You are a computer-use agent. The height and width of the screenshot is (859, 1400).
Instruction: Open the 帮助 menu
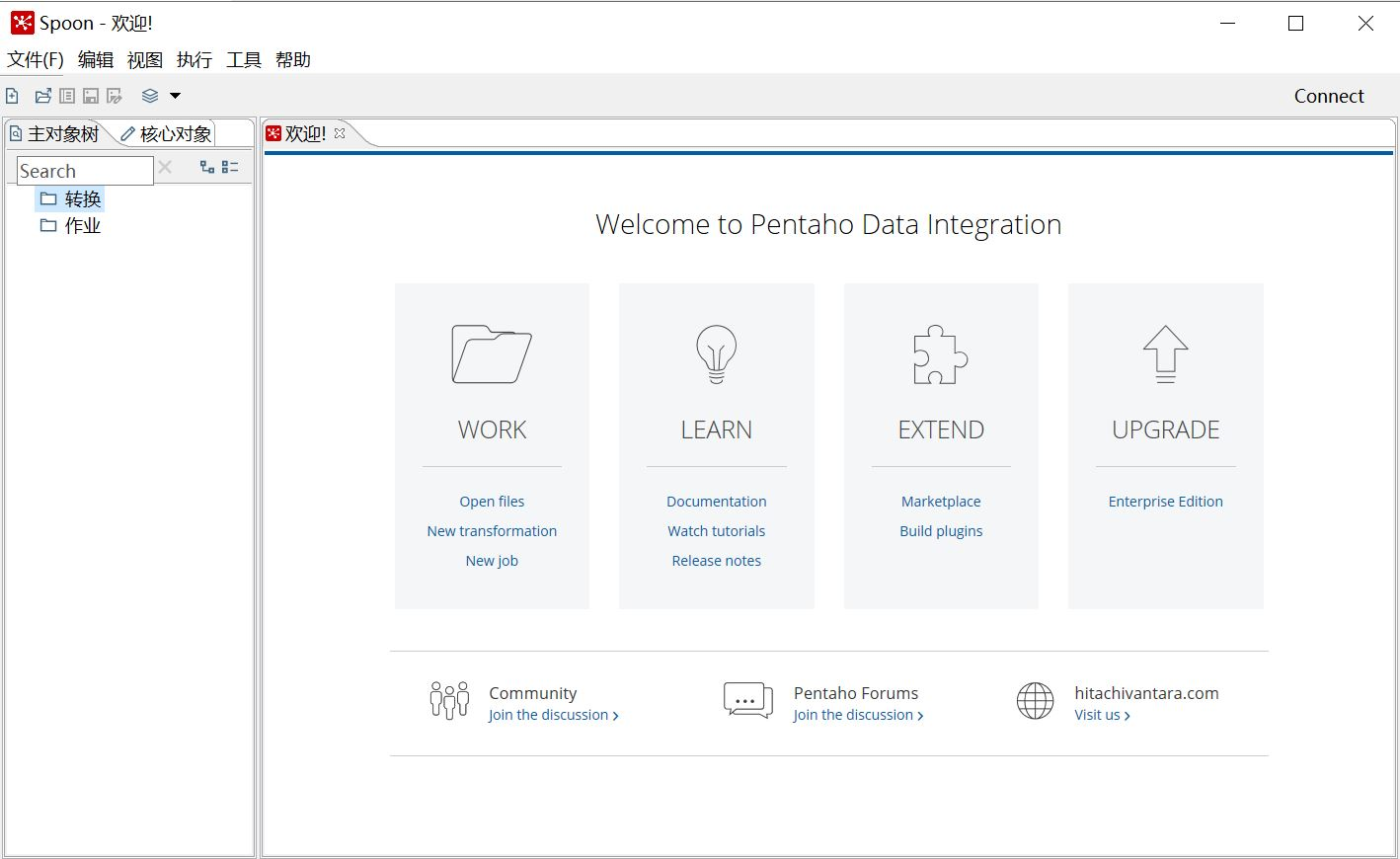(293, 59)
